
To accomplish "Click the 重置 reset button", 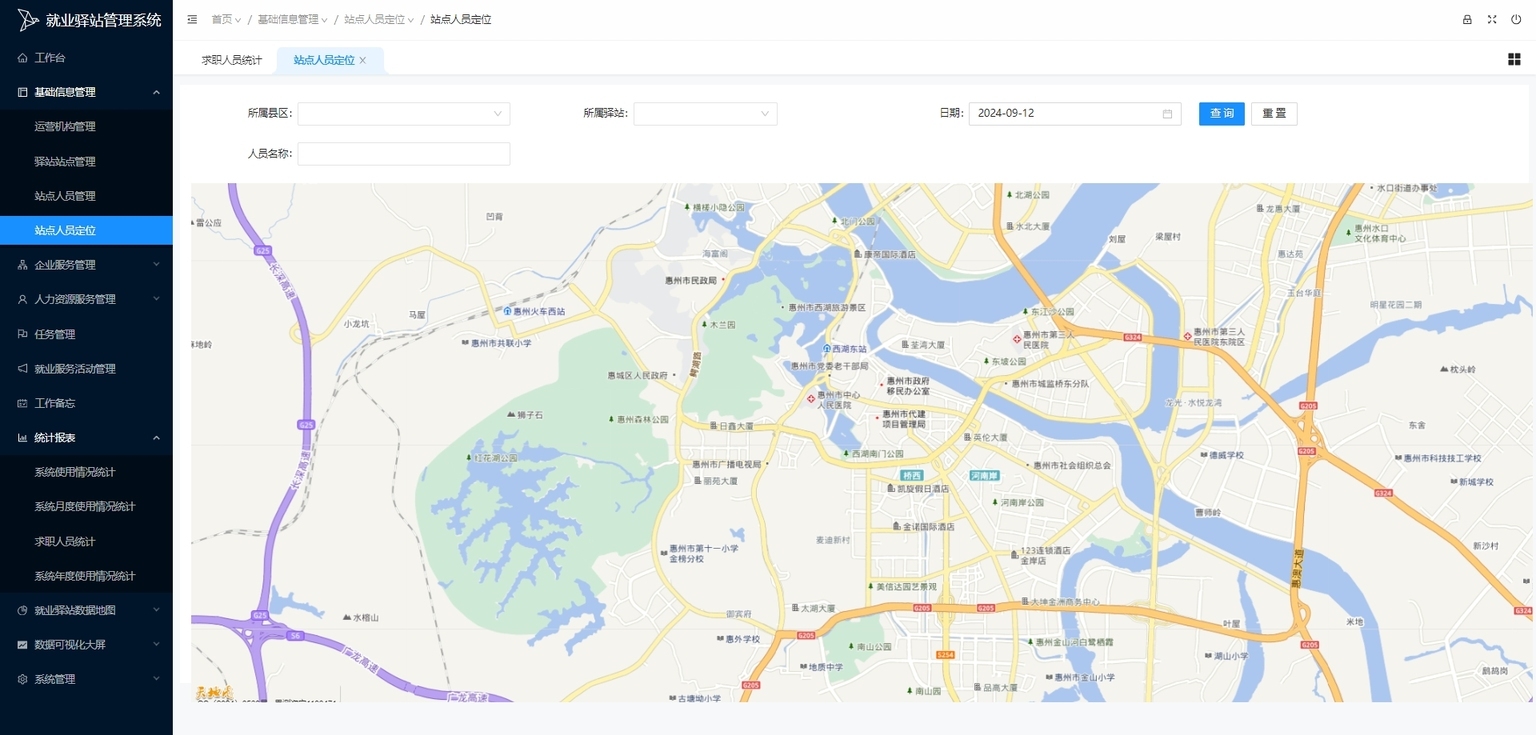I will pos(1274,114).
